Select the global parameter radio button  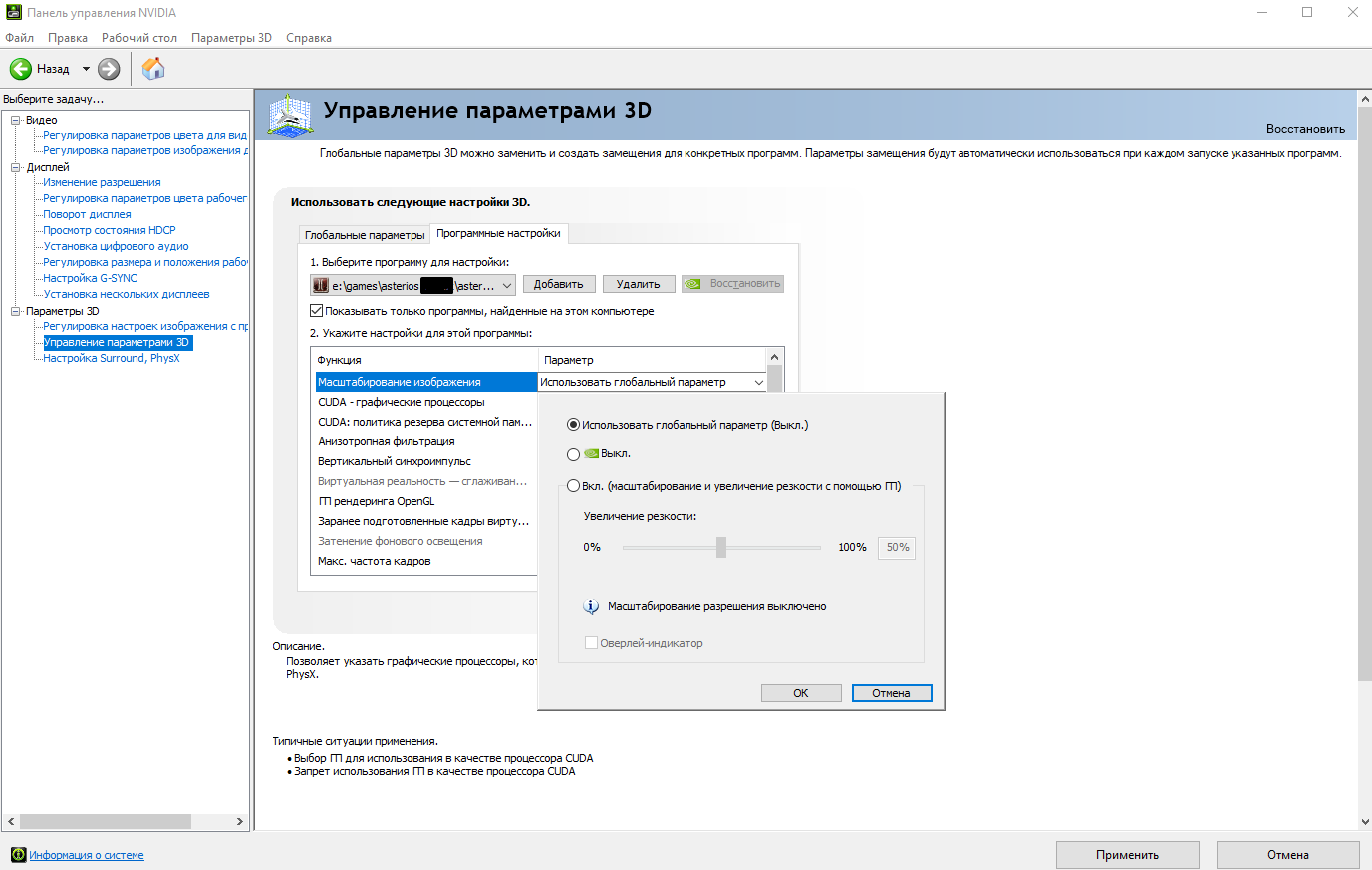573,425
